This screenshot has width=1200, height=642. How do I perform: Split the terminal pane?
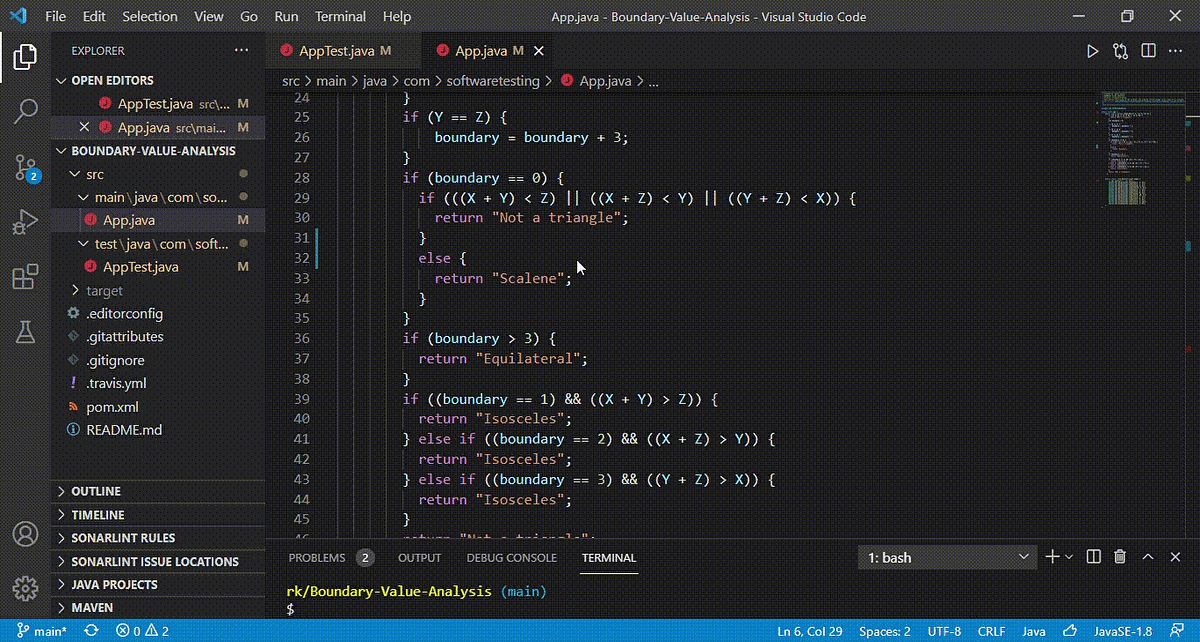pyautogui.click(x=1092, y=556)
